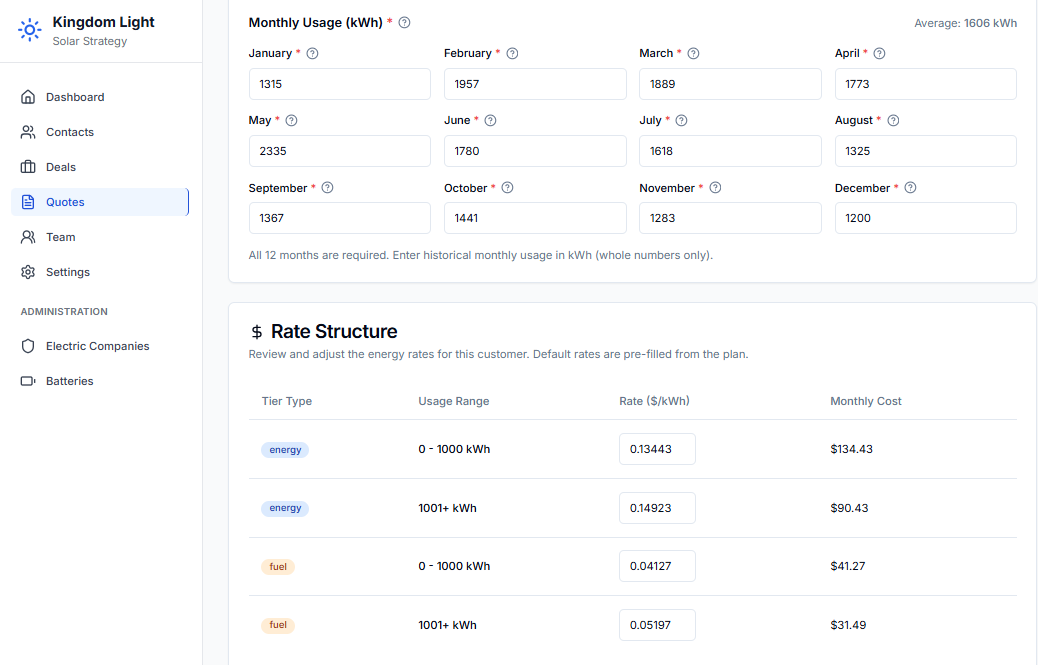
Task: Click the Dashboard home icon
Action: point(28,97)
